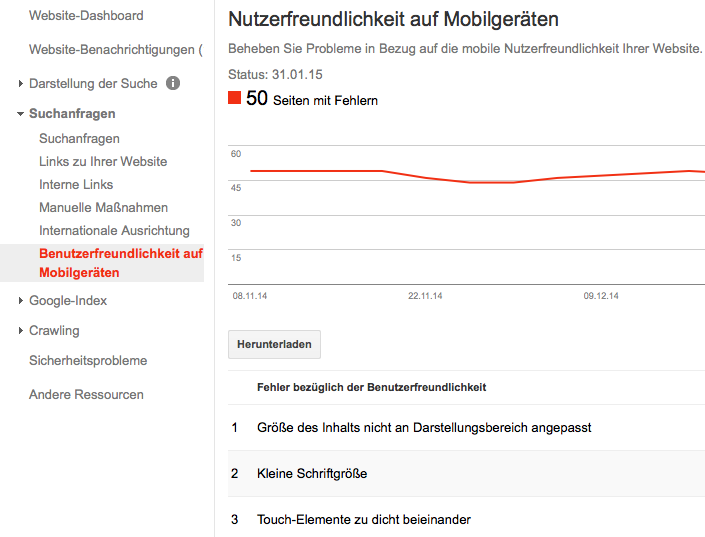Open Website-Dashboard

click(x=86, y=16)
